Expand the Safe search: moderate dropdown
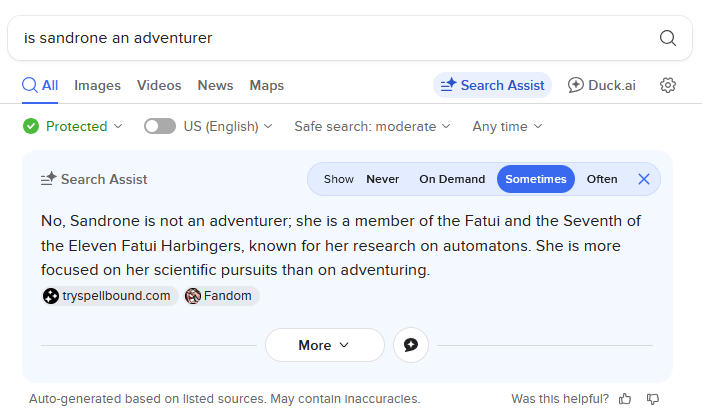Screen dimensions: 702x417 click(372, 126)
